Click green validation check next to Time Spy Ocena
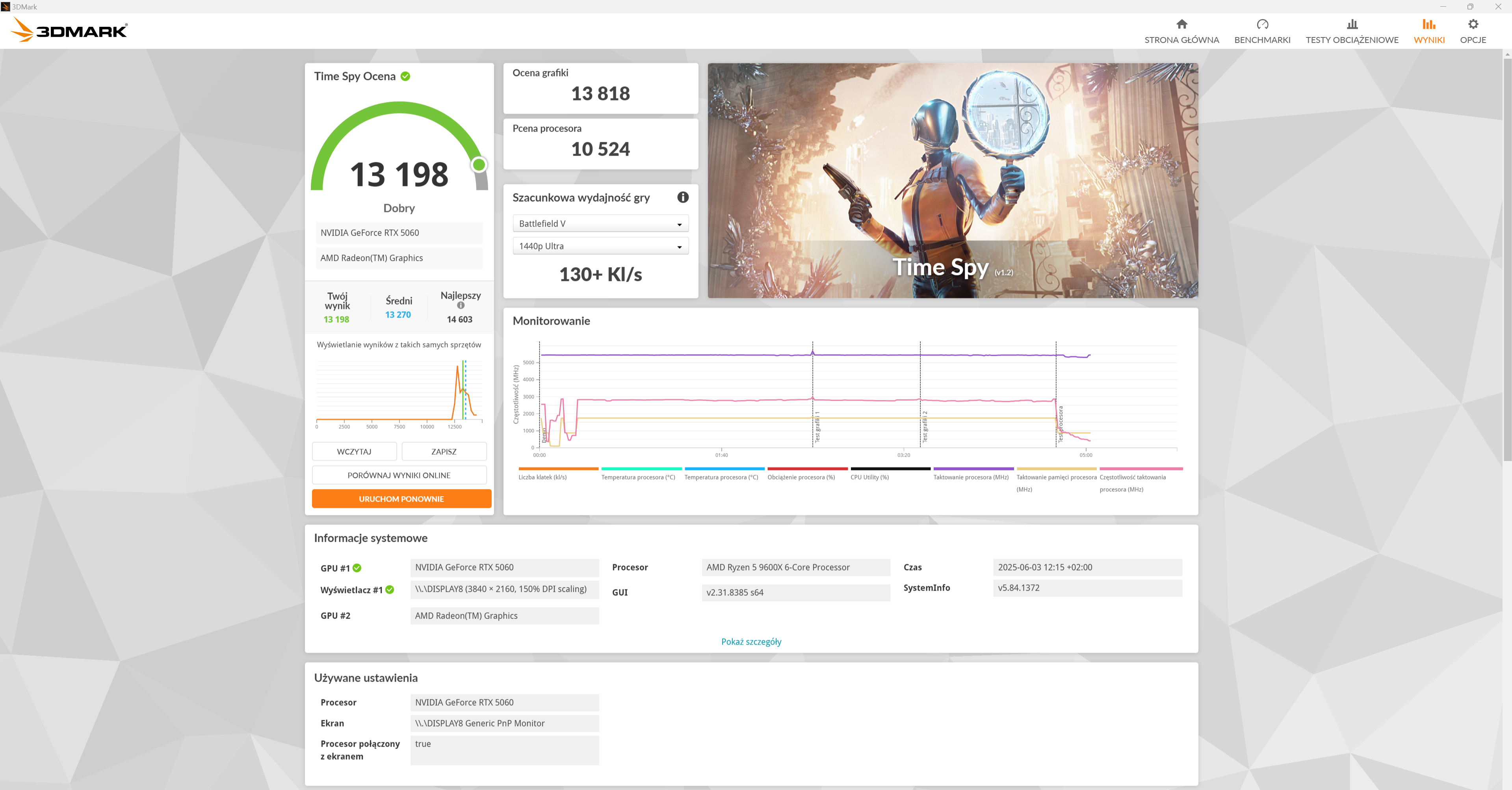This screenshot has width=1512, height=790. click(x=406, y=76)
